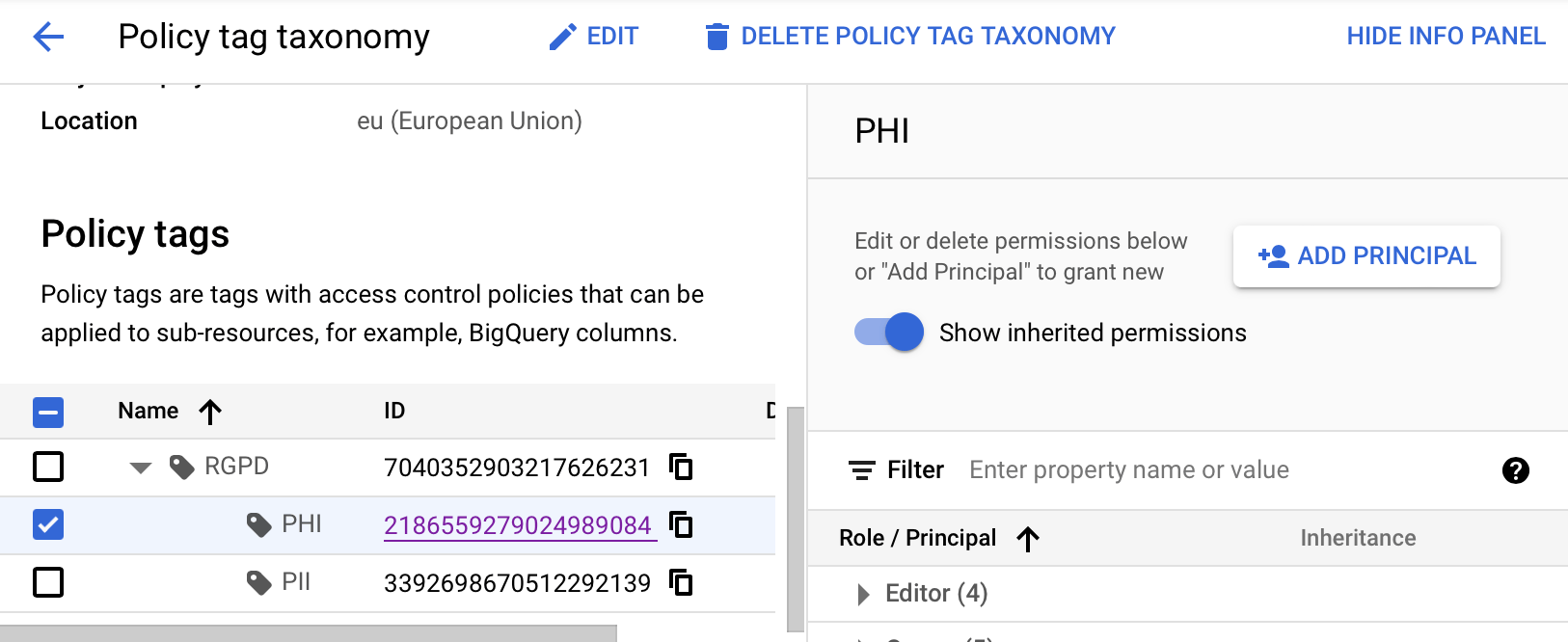Image resolution: width=1568 pixels, height=642 pixels.
Task: Uncheck the PHI row checkbox
Action: [x=48, y=525]
